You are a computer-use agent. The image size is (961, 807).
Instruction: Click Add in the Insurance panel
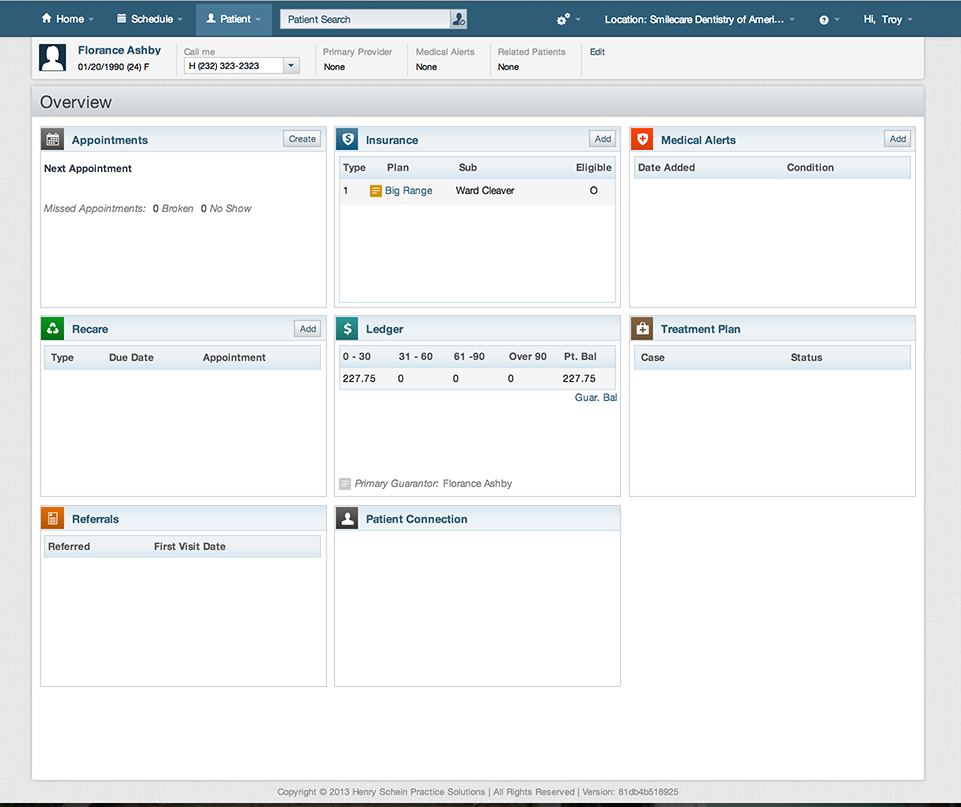coord(603,139)
